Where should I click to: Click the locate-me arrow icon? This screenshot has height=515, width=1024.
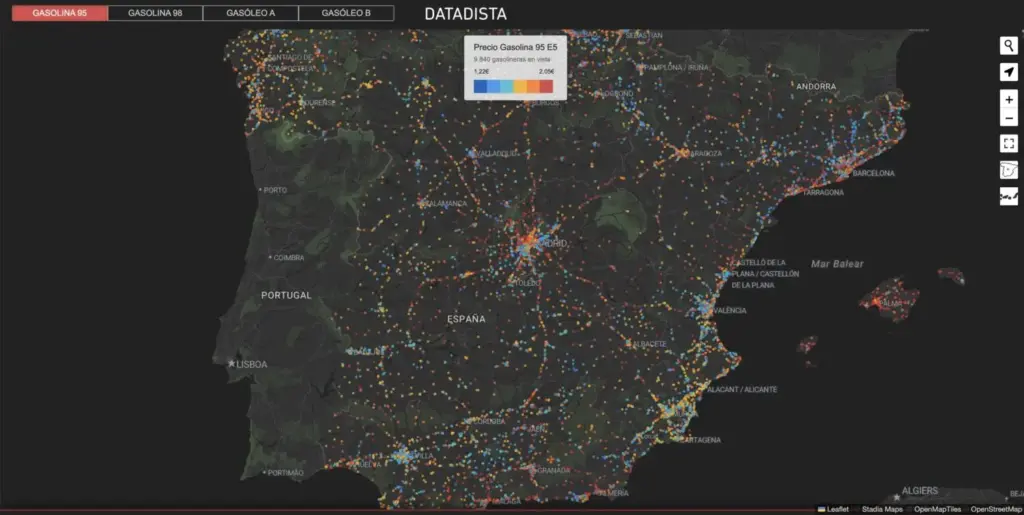coord(1008,71)
